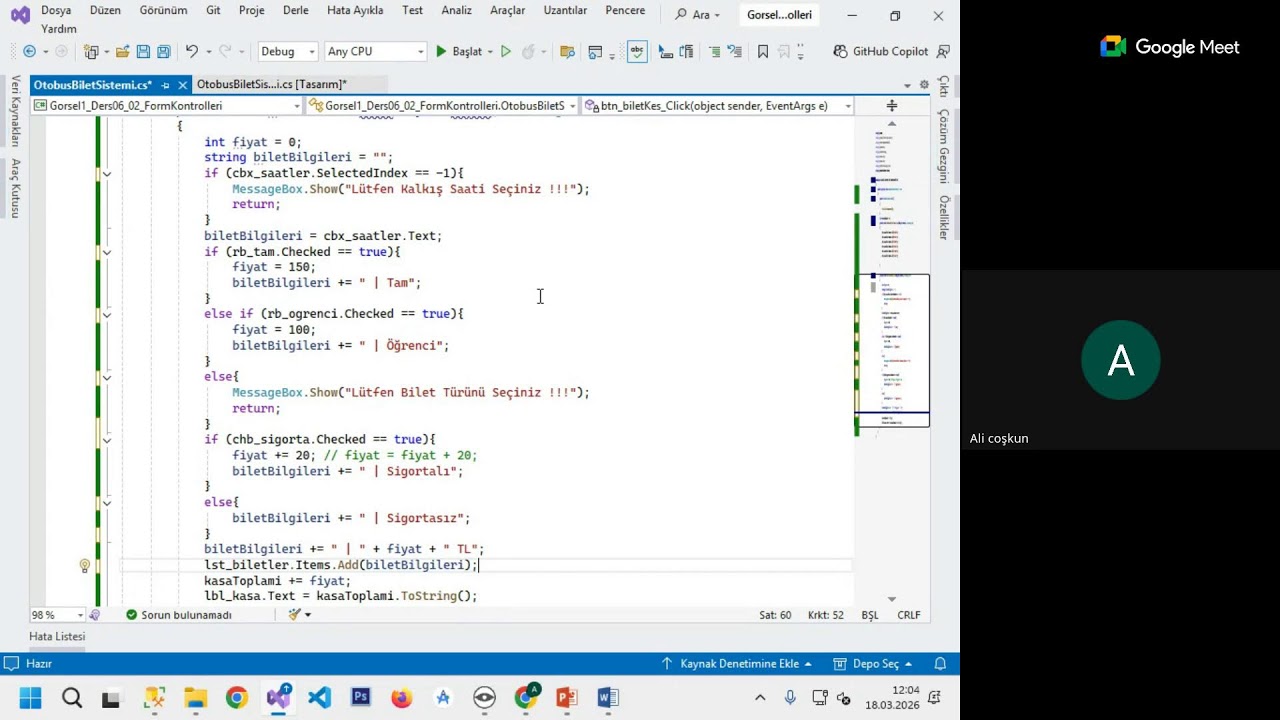Image resolution: width=1280 pixels, height=720 pixels.
Task: Click the split editor icon
Action: [x=892, y=105]
